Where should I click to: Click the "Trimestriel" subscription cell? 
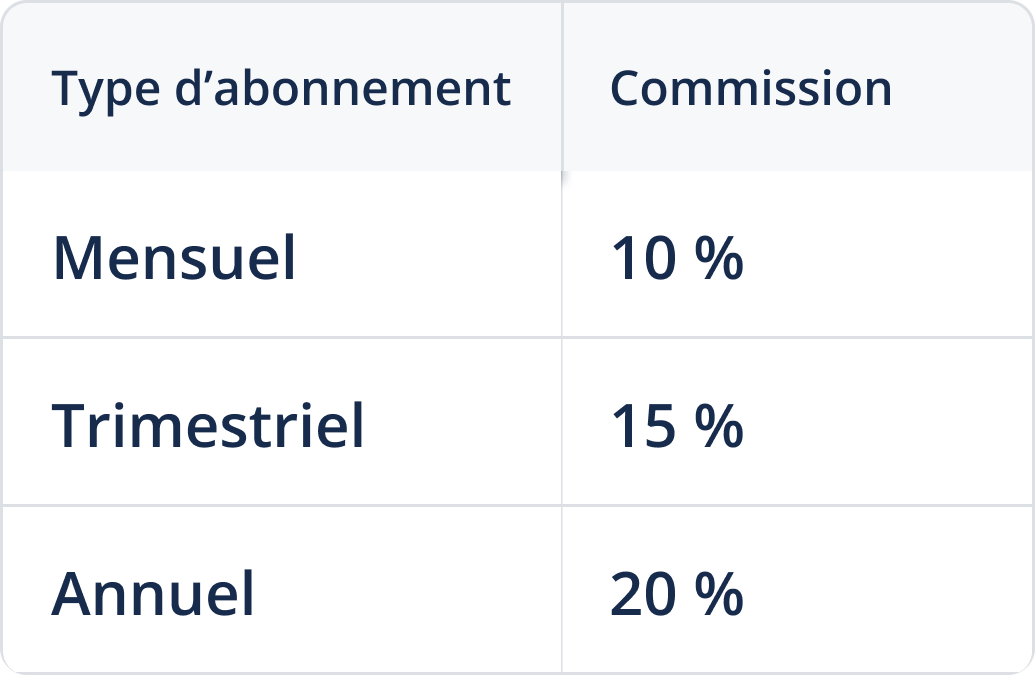[208, 426]
